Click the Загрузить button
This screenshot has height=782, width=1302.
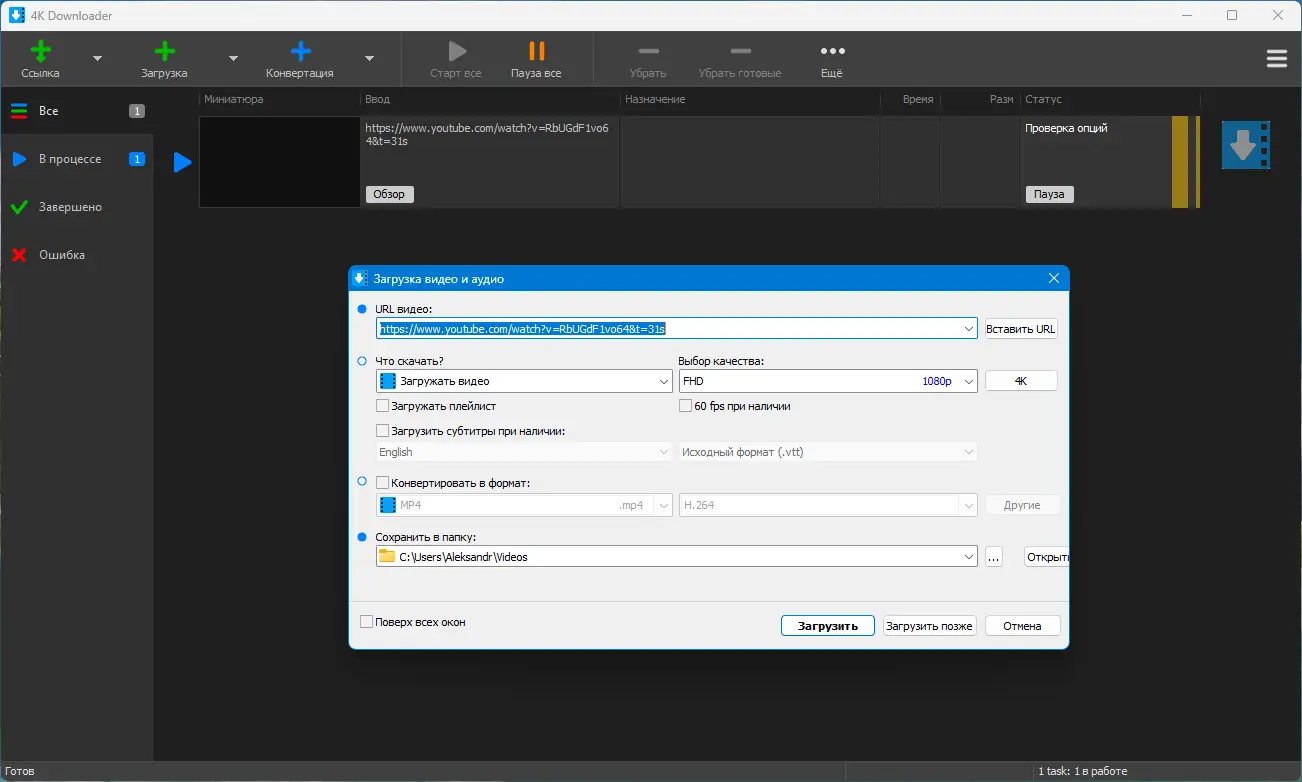(827, 626)
